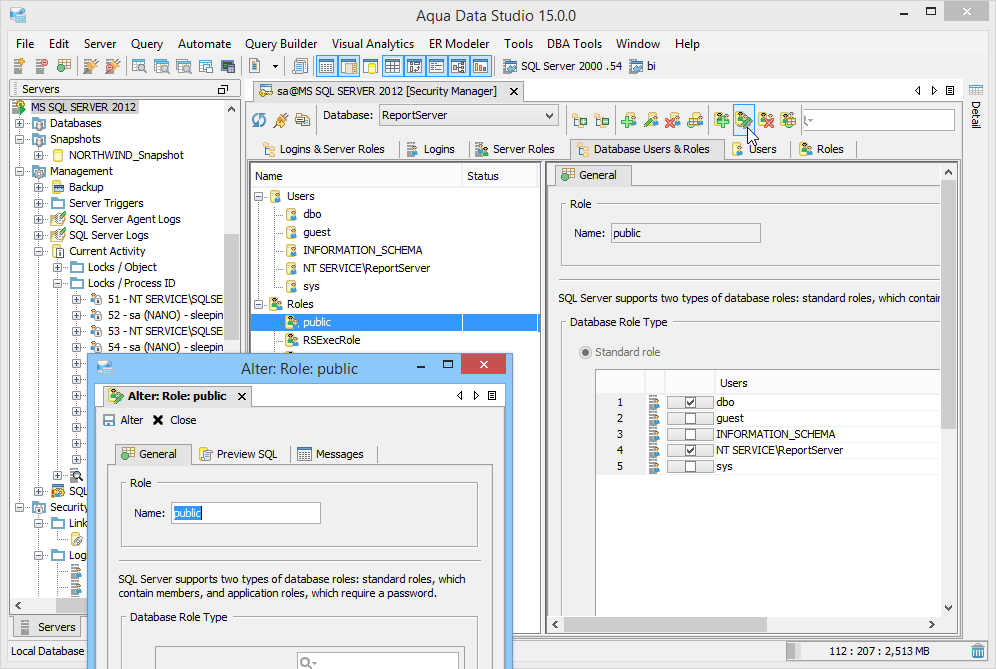Click the Role Properties icon
The width and height of the screenshot is (996, 669).
tap(788, 119)
